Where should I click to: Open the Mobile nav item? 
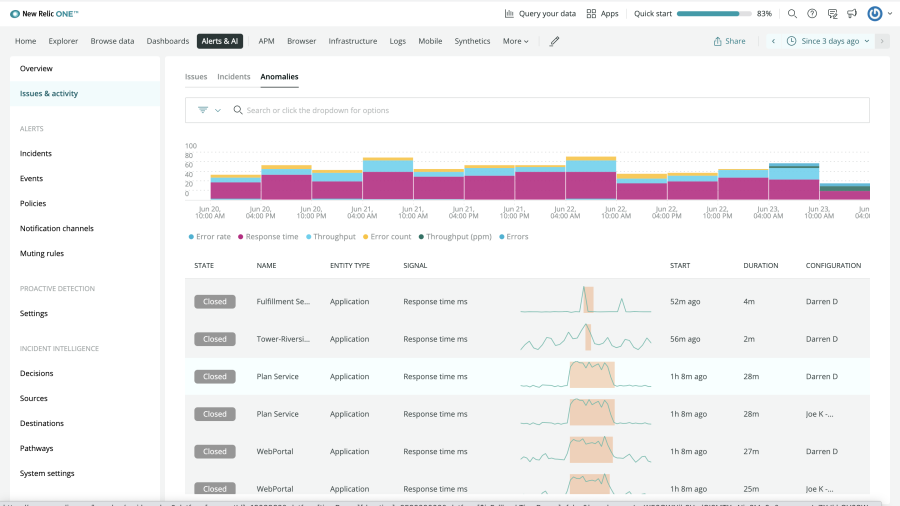pyautogui.click(x=430, y=41)
